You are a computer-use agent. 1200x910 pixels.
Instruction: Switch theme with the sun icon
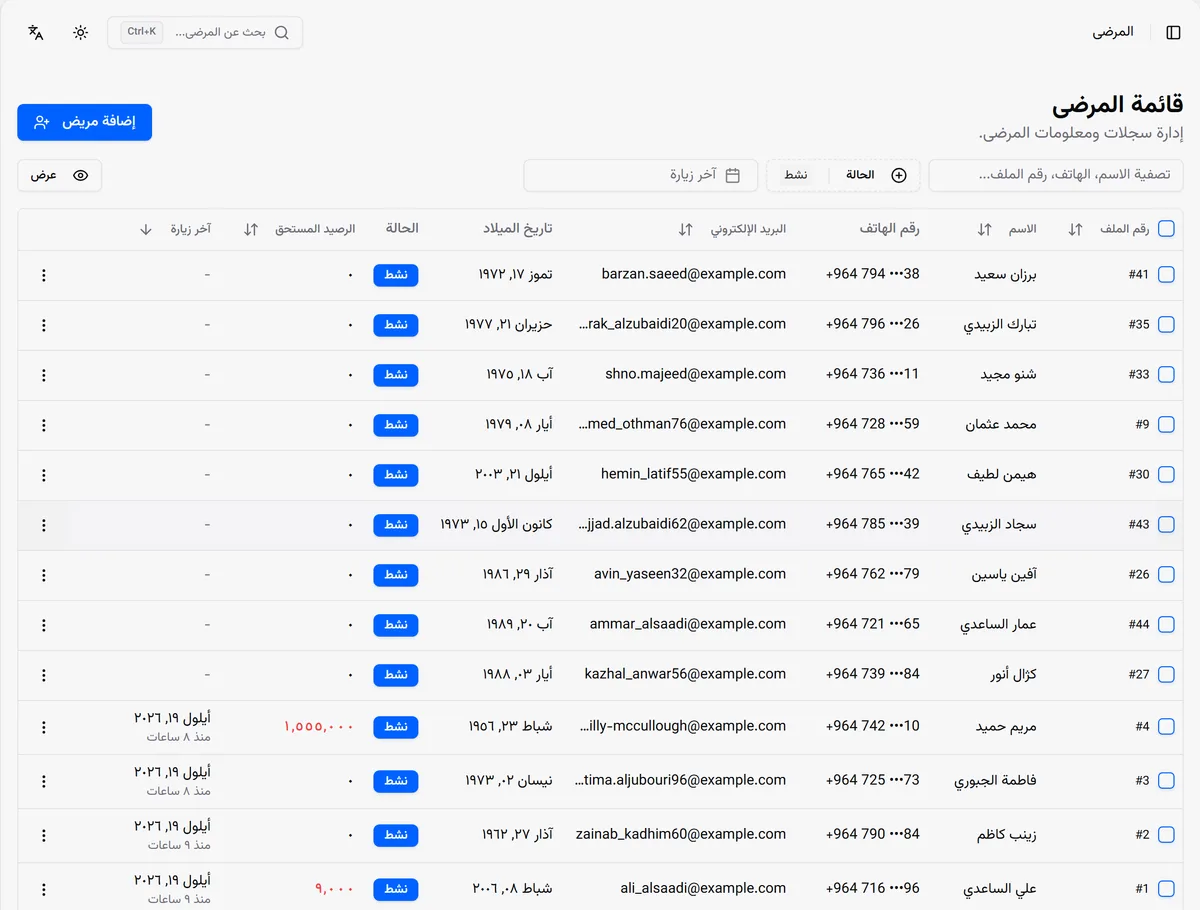click(81, 32)
